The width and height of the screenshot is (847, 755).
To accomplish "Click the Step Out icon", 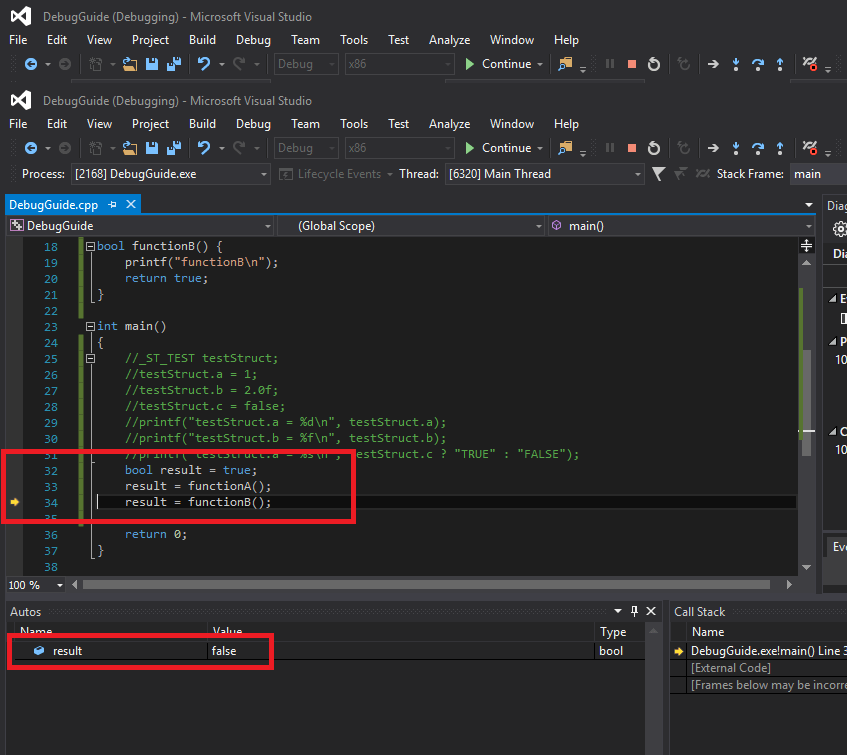I will tap(780, 147).
